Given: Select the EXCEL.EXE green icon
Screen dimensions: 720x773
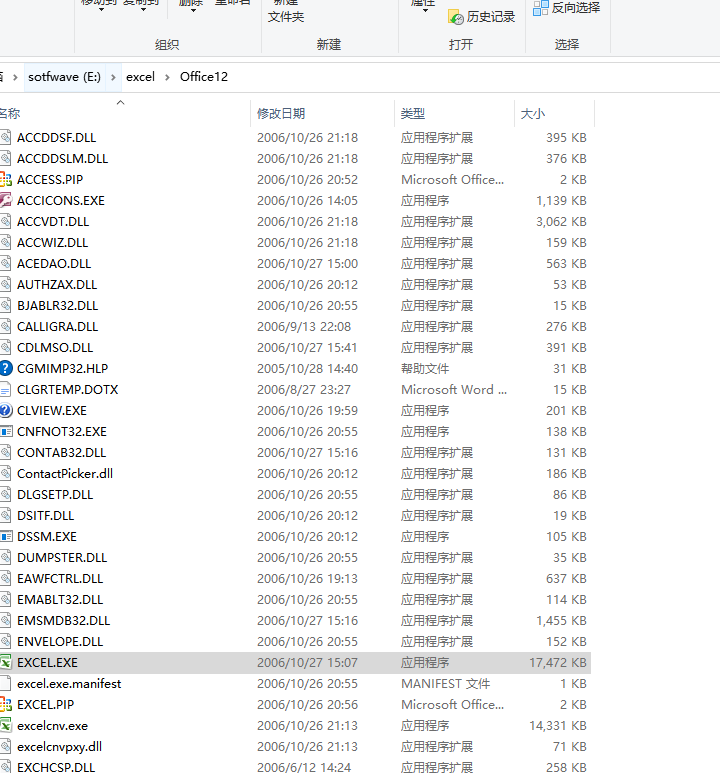Looking at the screenshot, I should [x=5, y=663].
